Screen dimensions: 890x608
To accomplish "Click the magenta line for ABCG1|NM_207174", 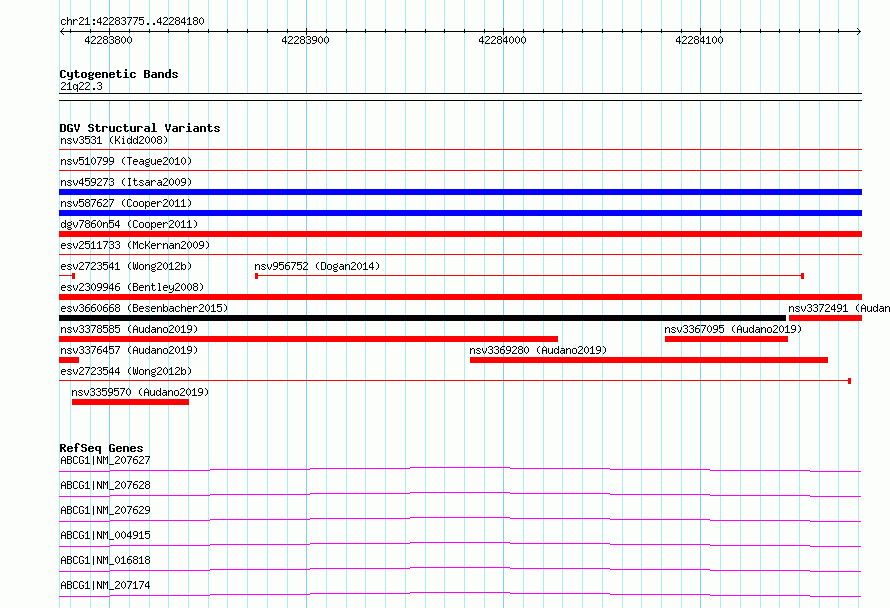I will 460,594.
